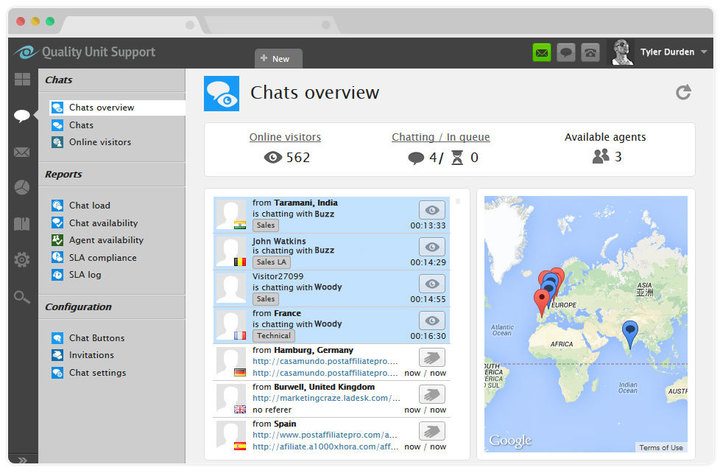Viewport: 720px width, 473px height.
Task: Open afiliate.a1000xhora.com referrer link
Action: 325,446
